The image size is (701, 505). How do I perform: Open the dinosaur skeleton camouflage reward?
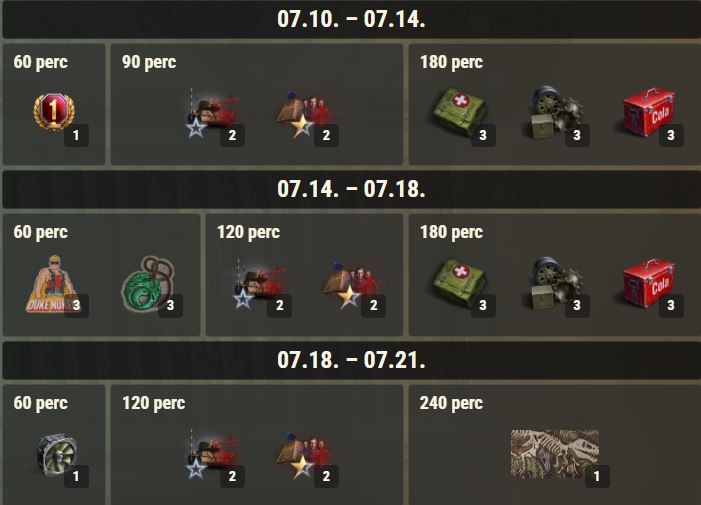point(555,454)
